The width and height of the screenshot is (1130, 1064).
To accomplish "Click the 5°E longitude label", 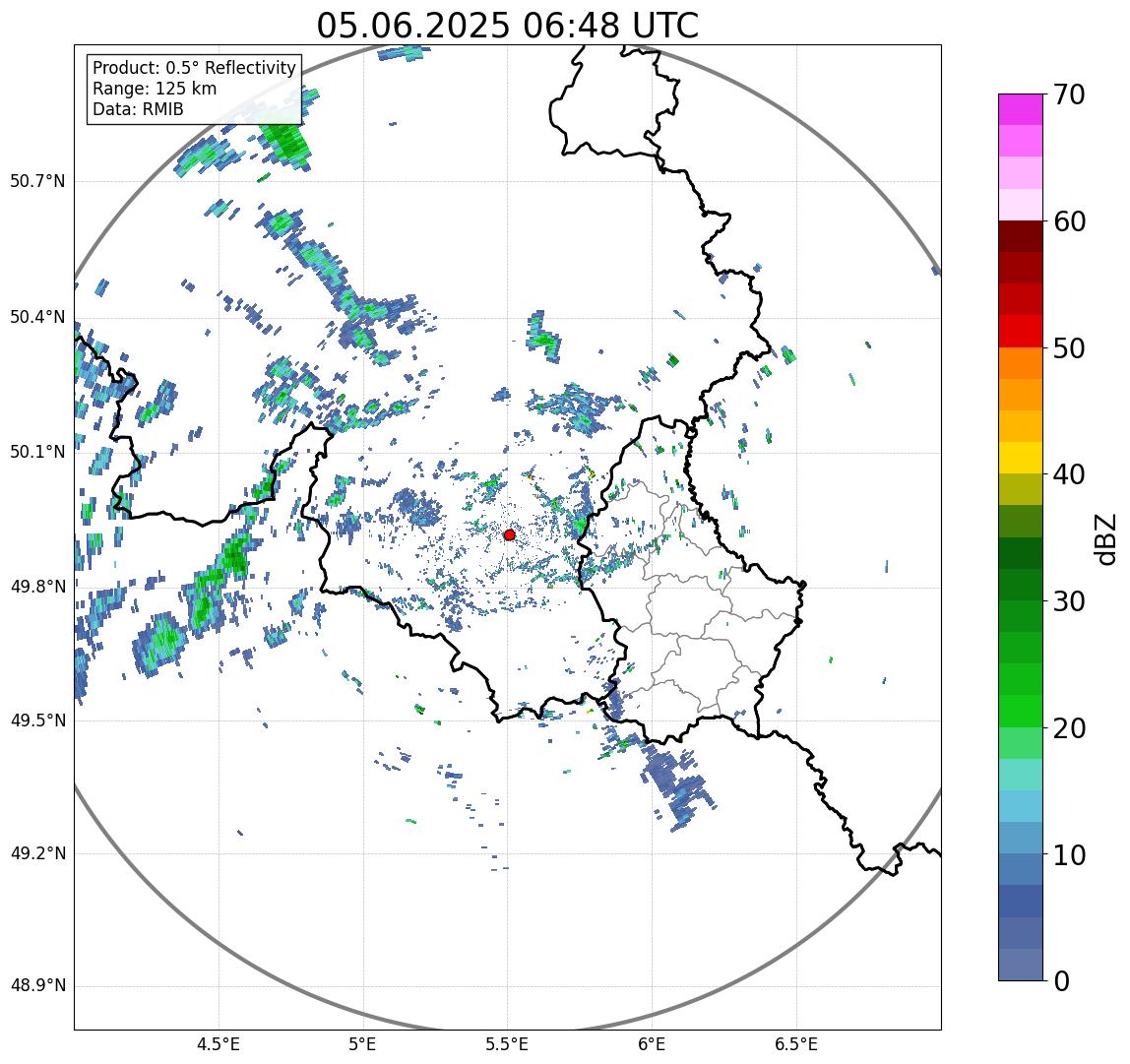I will point(362,1044).
